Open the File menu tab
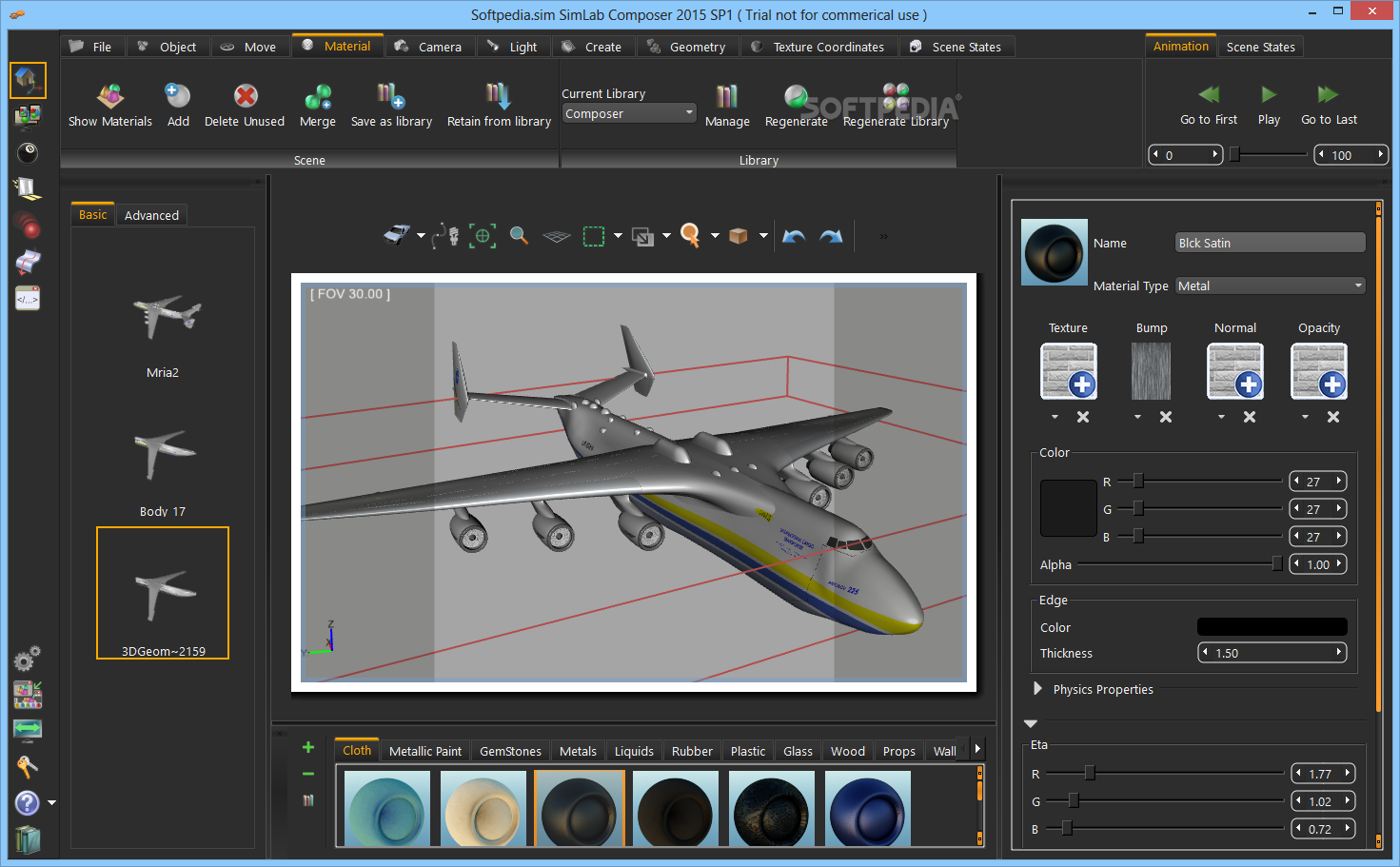This screenshot has width=1400, height=867. [x=90, y=47]
